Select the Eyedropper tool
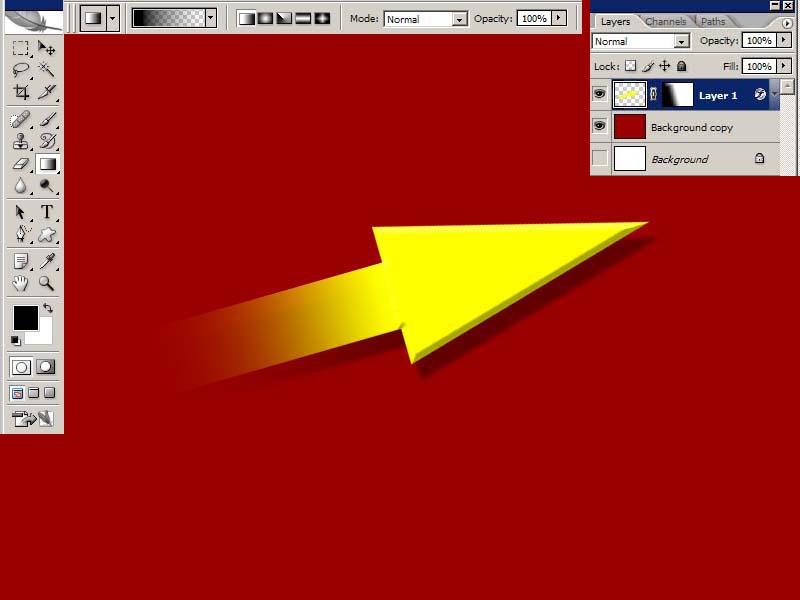 coord(46,261)
